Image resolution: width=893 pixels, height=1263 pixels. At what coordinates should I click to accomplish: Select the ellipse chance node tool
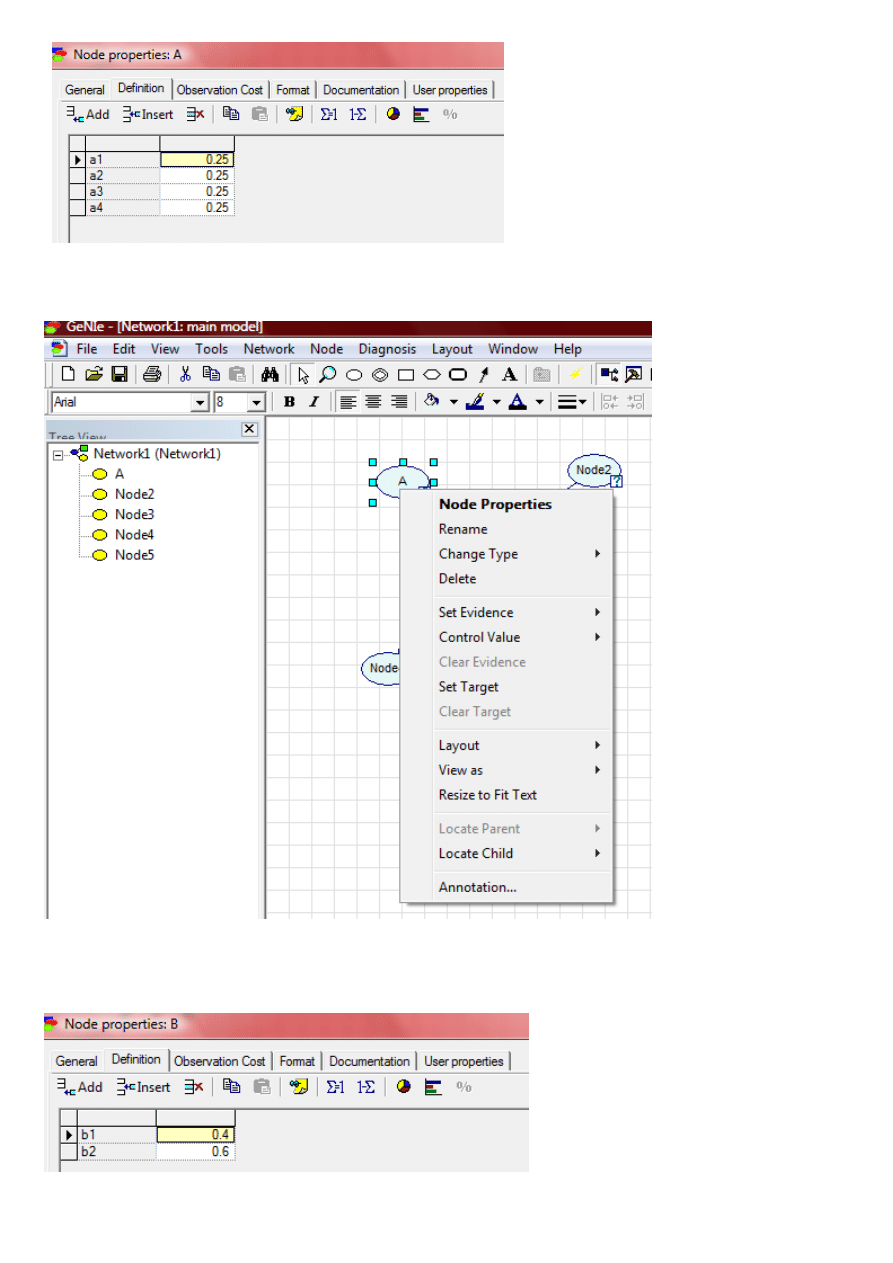pos(353,375)
